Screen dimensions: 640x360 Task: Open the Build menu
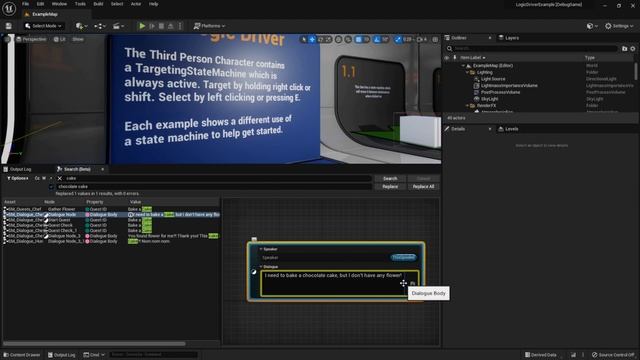[x=98, y=4]
